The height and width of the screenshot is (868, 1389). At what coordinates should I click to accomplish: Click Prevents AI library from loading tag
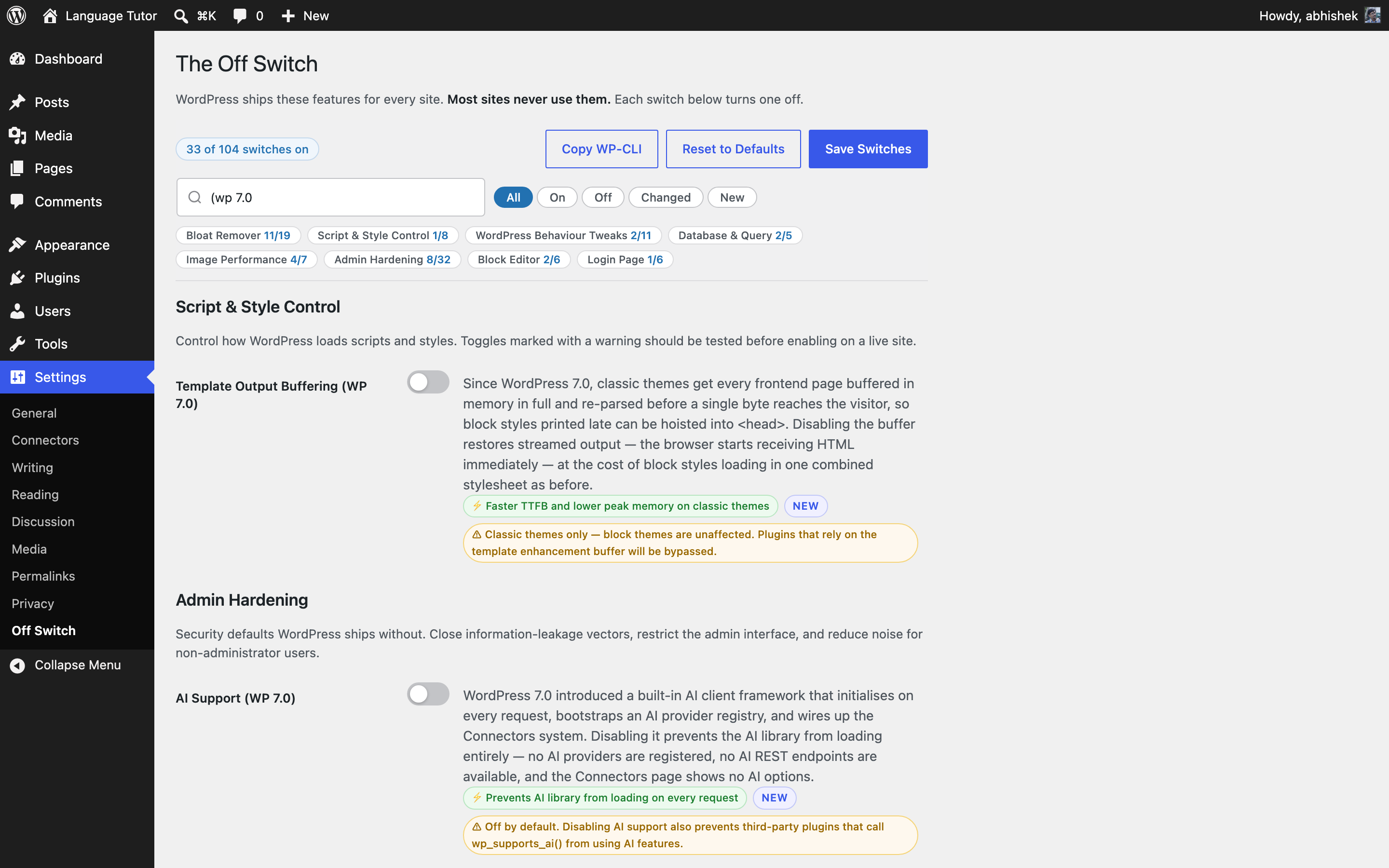coord(605,798)
